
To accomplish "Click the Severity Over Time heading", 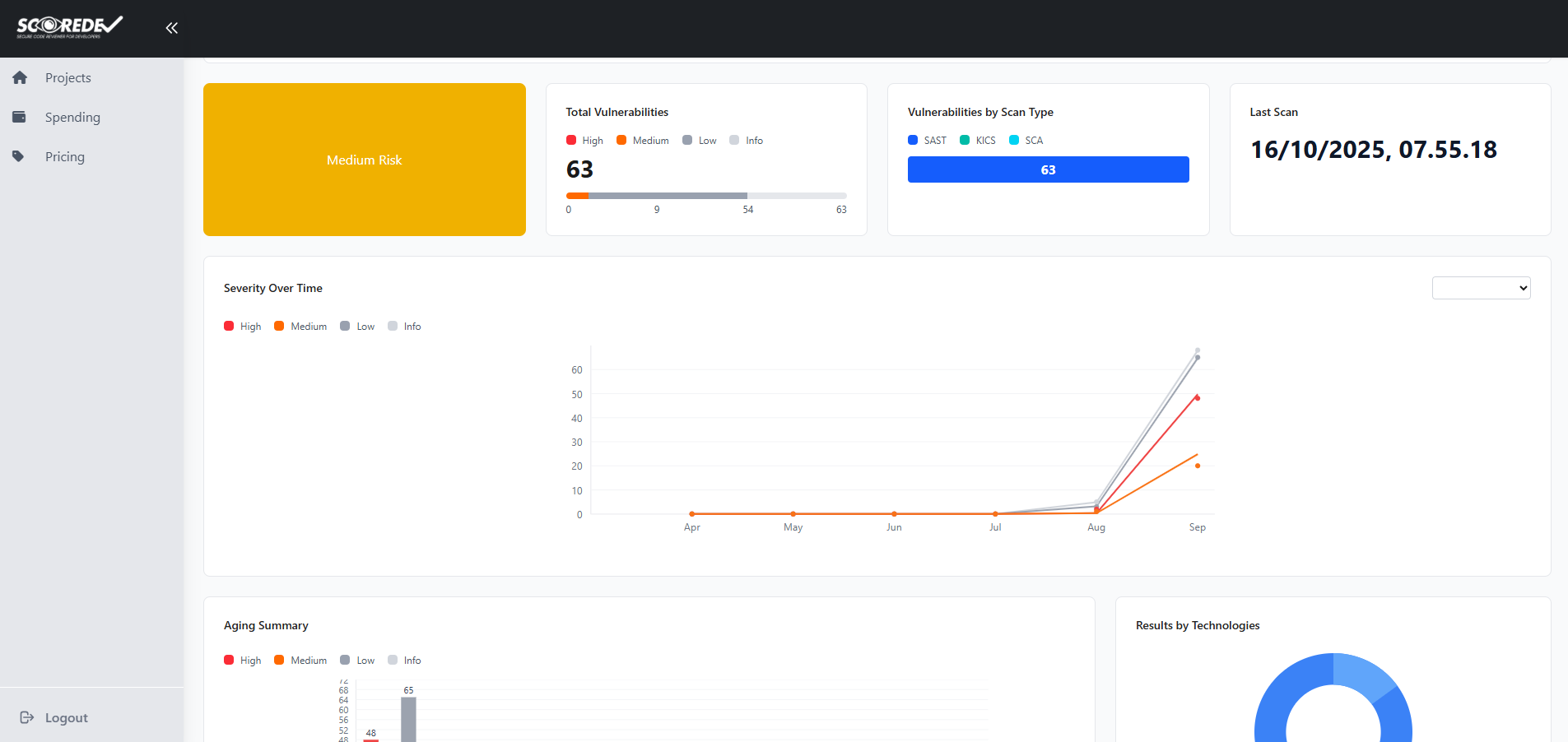I will 273,289.
